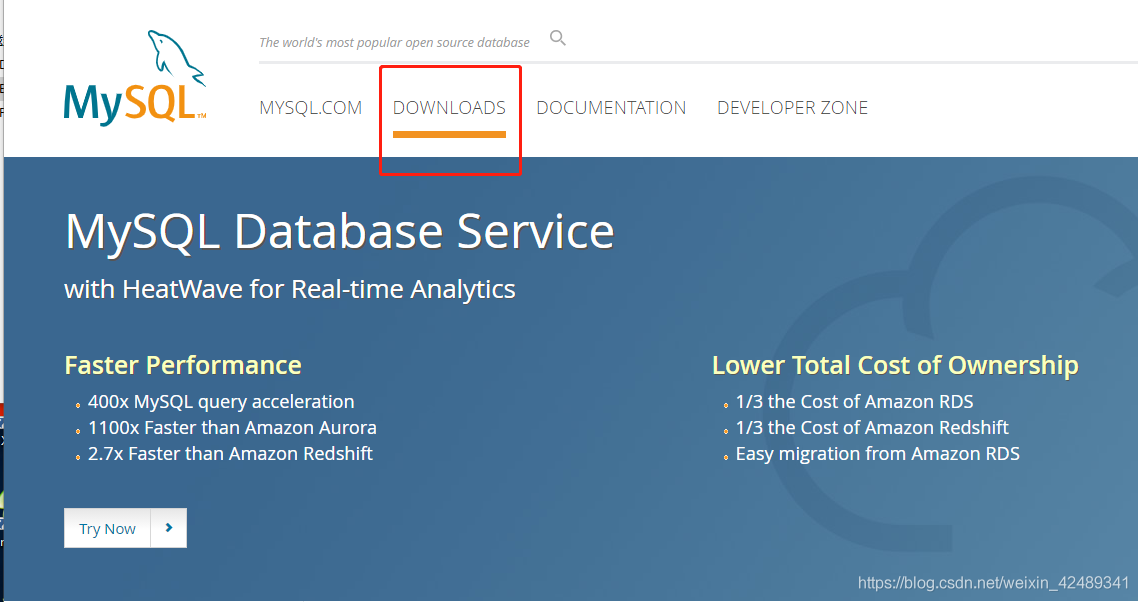Click the orange underline below DOWNLOADS
1138x602 pixels.
[450, 134]
